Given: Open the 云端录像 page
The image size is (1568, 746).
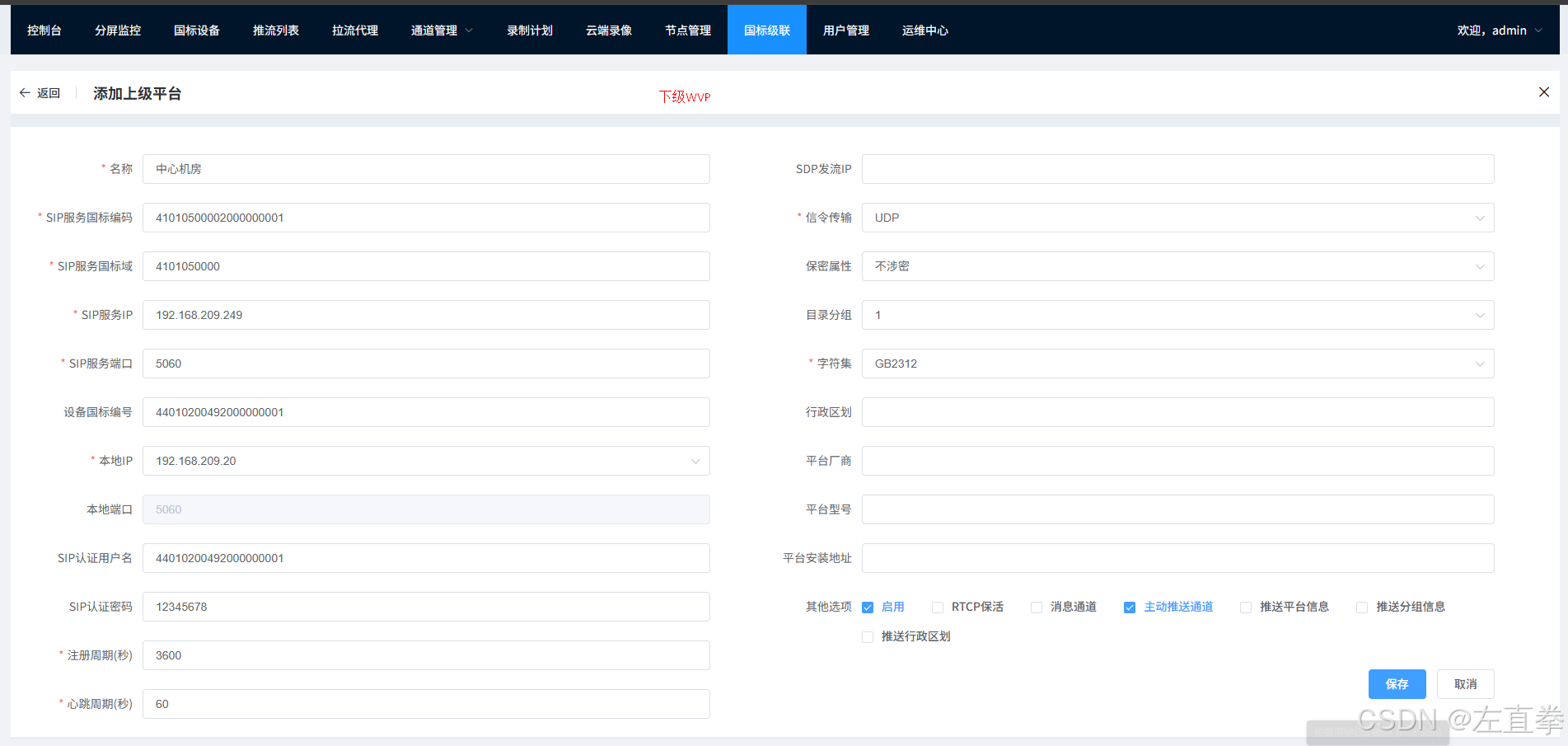Looking at the screenshot, I should [608, 30].
